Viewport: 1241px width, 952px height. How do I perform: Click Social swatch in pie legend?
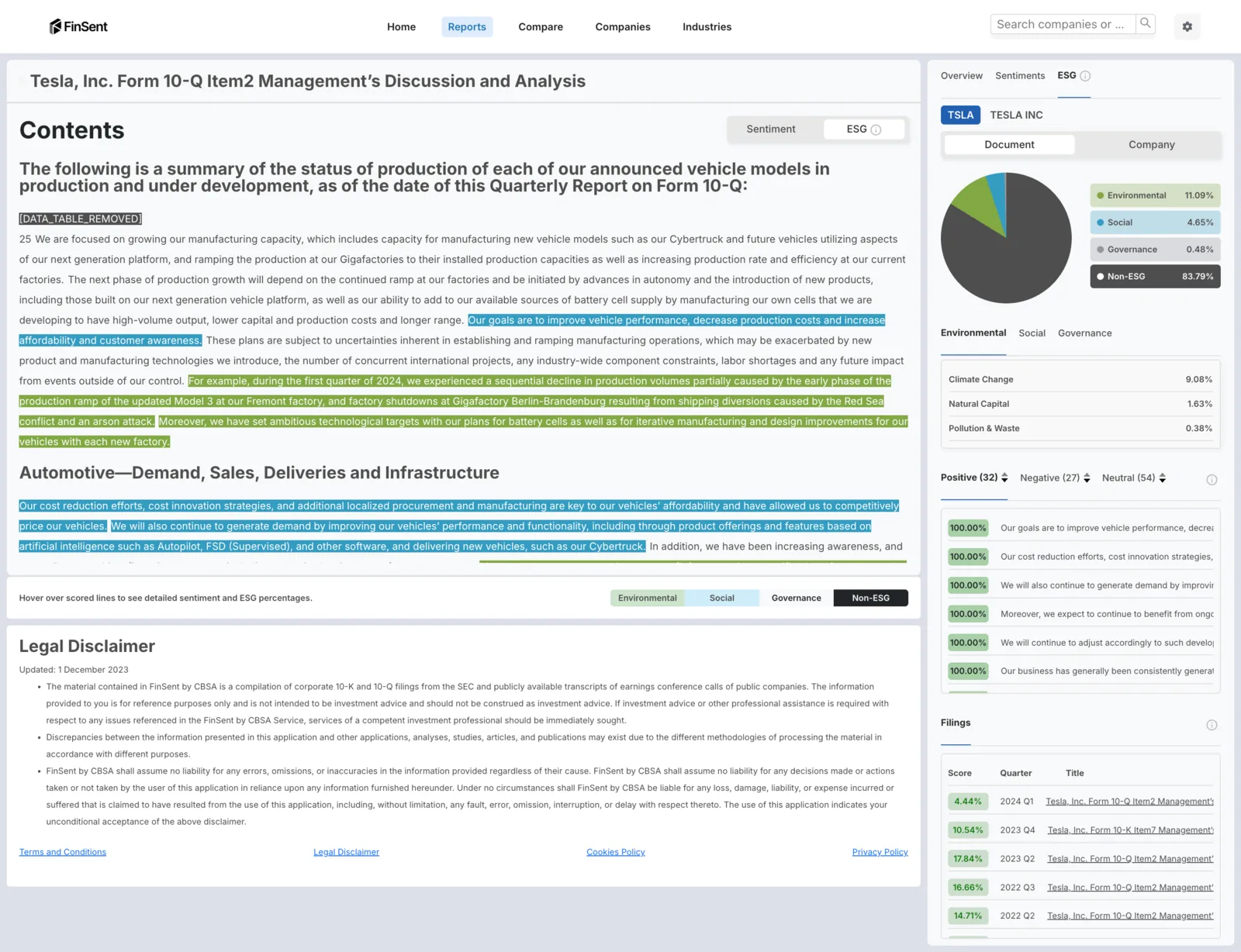pyautogui.click(x=1100, y=222)
